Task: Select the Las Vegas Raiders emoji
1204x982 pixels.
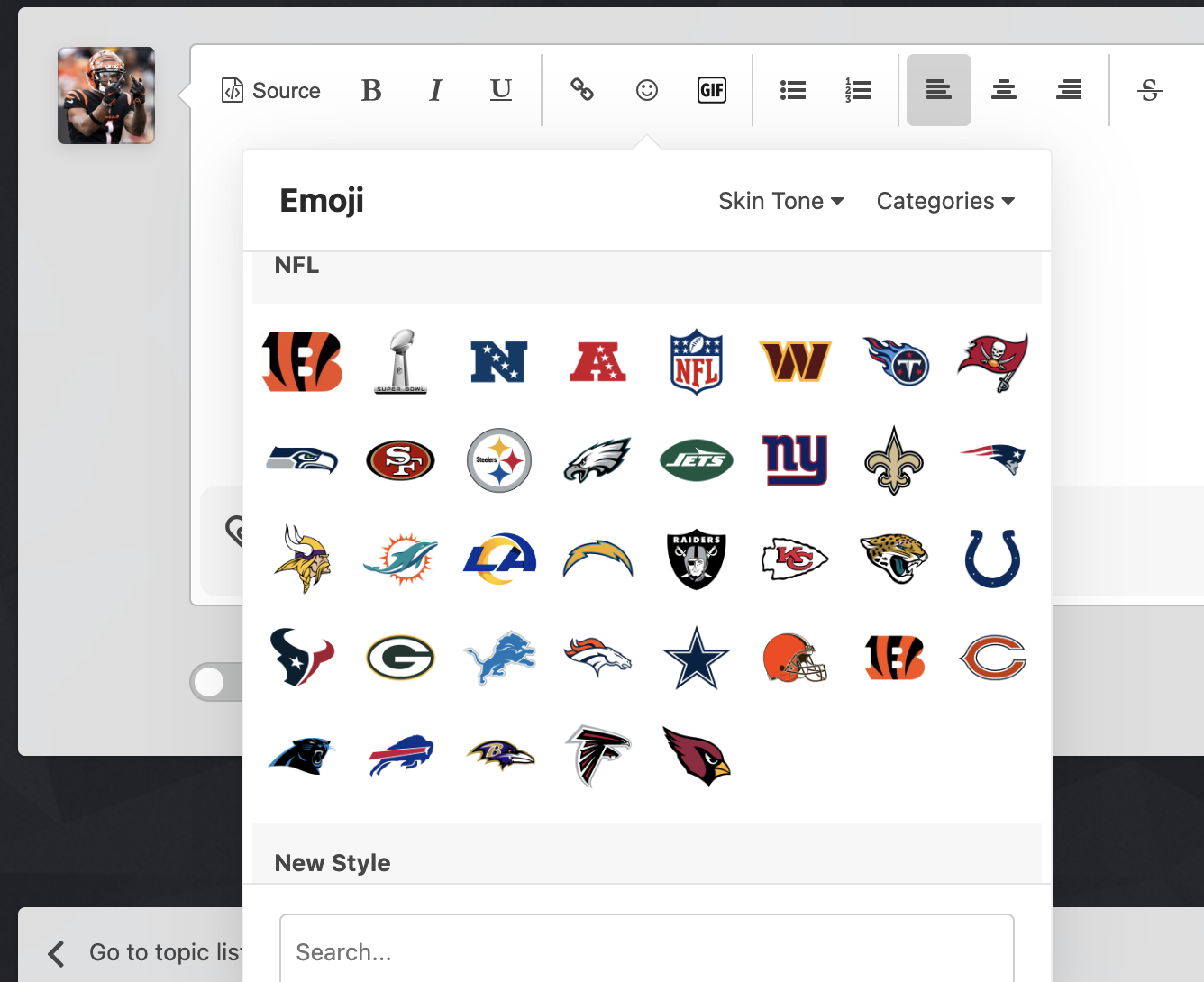Action: pos(697,559)
